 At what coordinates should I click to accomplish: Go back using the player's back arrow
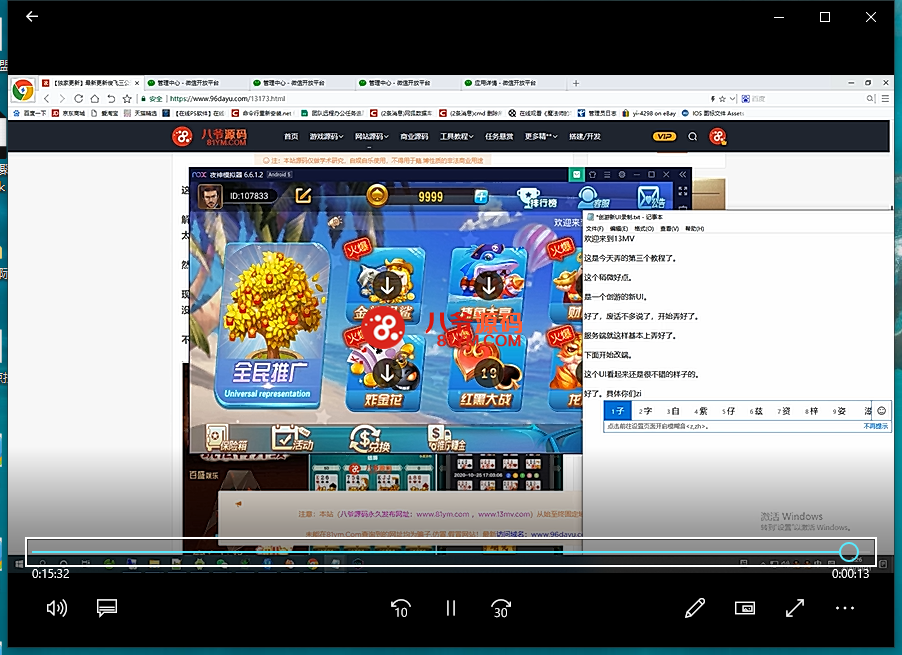click(x=32, y=17)
